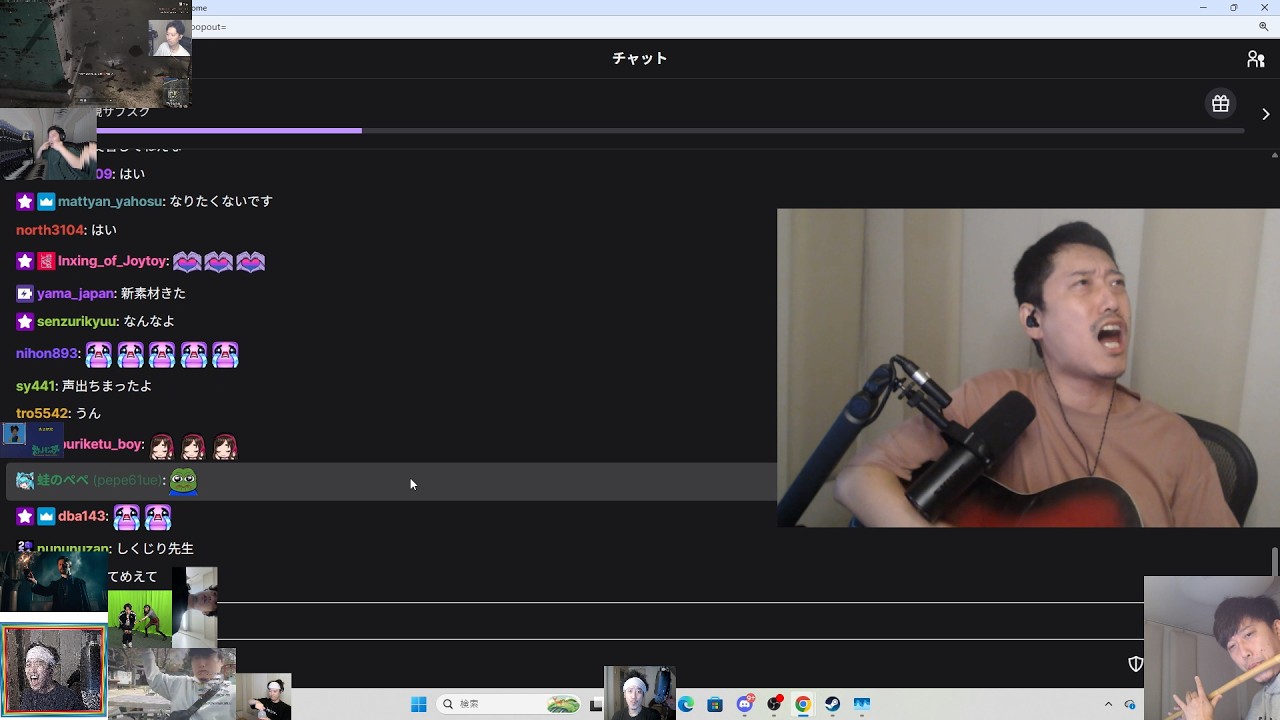
Task: Open dba143's user card
Action: point(82,517)
